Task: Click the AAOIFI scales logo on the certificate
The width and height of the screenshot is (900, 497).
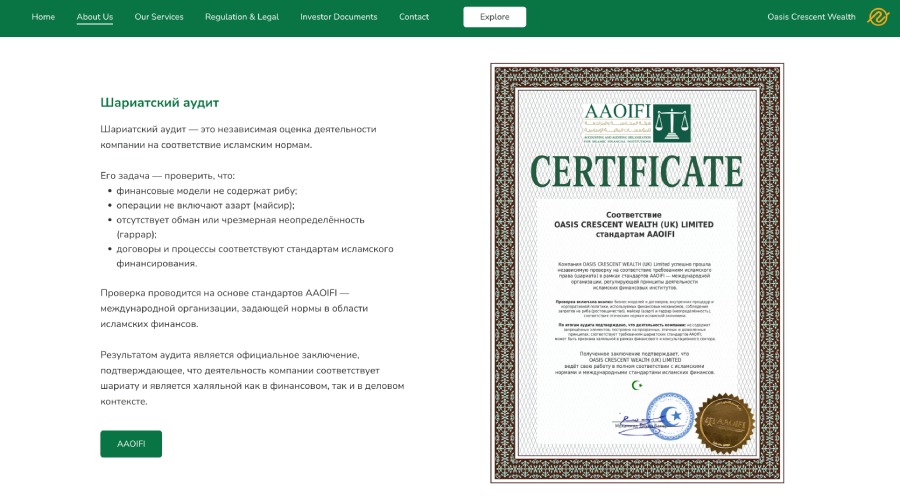Action: click(x=672, y=123)
